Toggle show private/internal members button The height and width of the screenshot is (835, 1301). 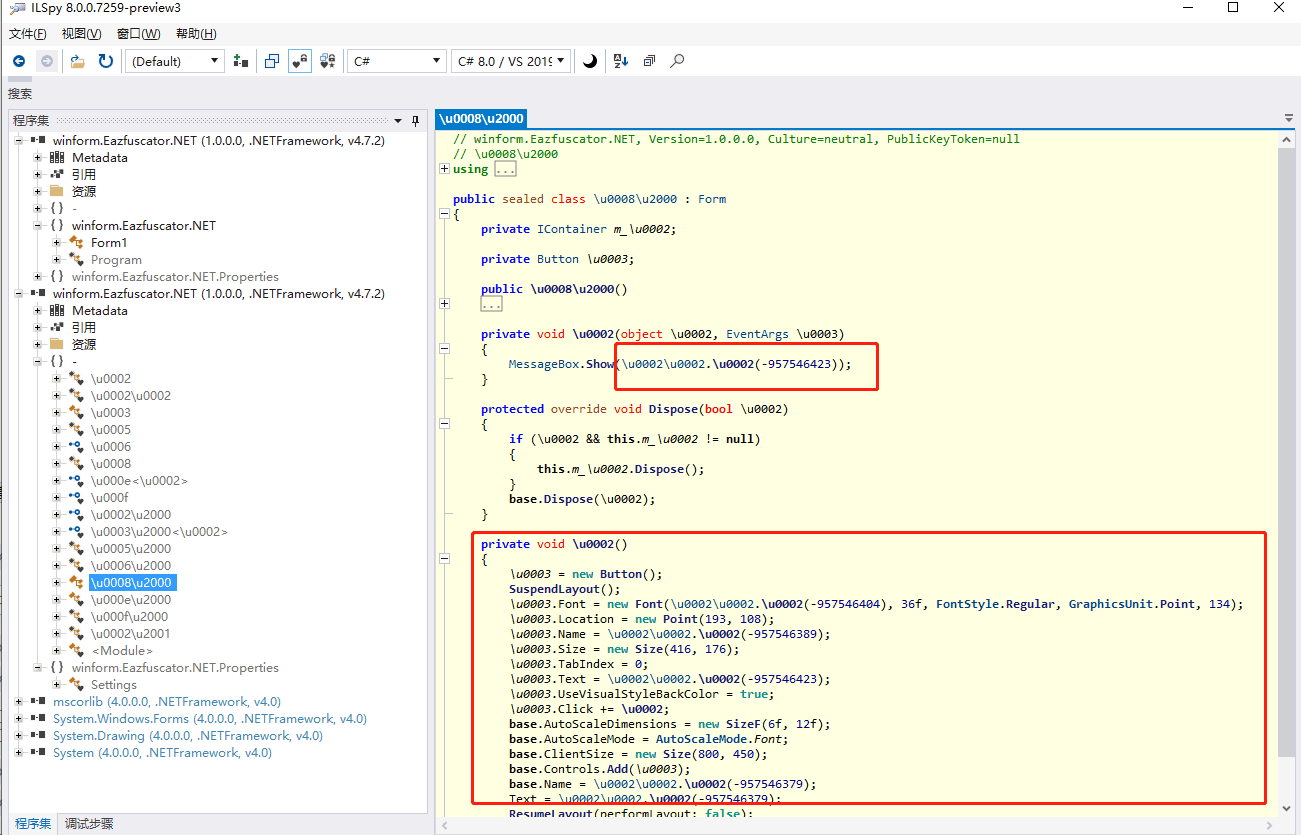[x=299, y=61]
